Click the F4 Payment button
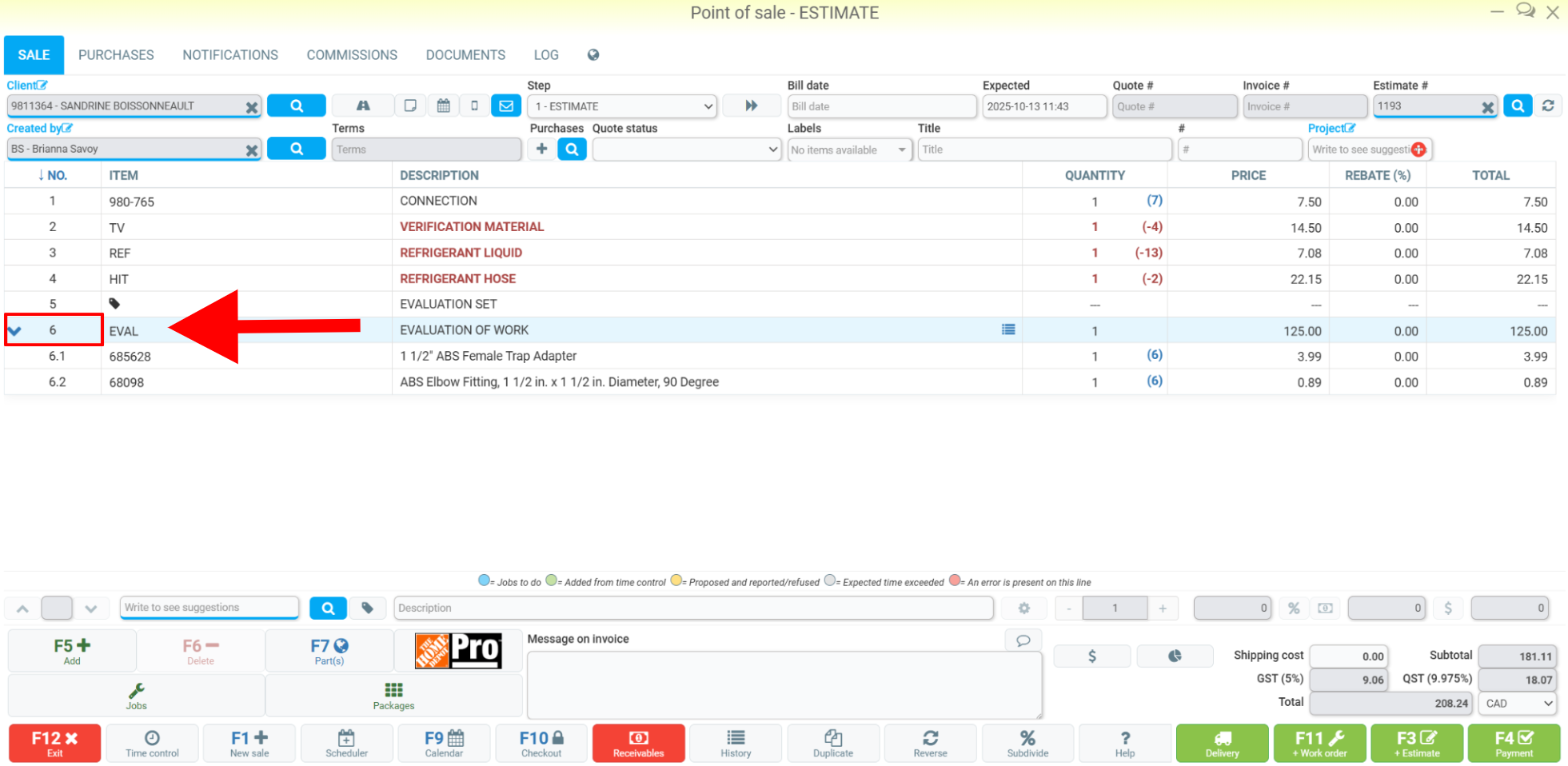The height and width of the screenshot is (766, 1568). (1514, 744)
